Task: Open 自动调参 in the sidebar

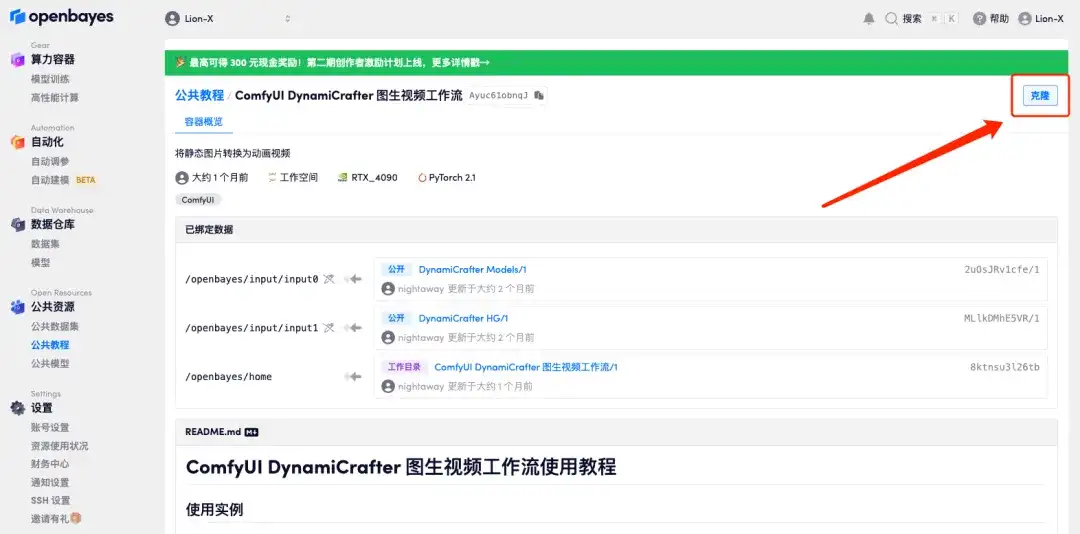Action: [x=50, y=161]
